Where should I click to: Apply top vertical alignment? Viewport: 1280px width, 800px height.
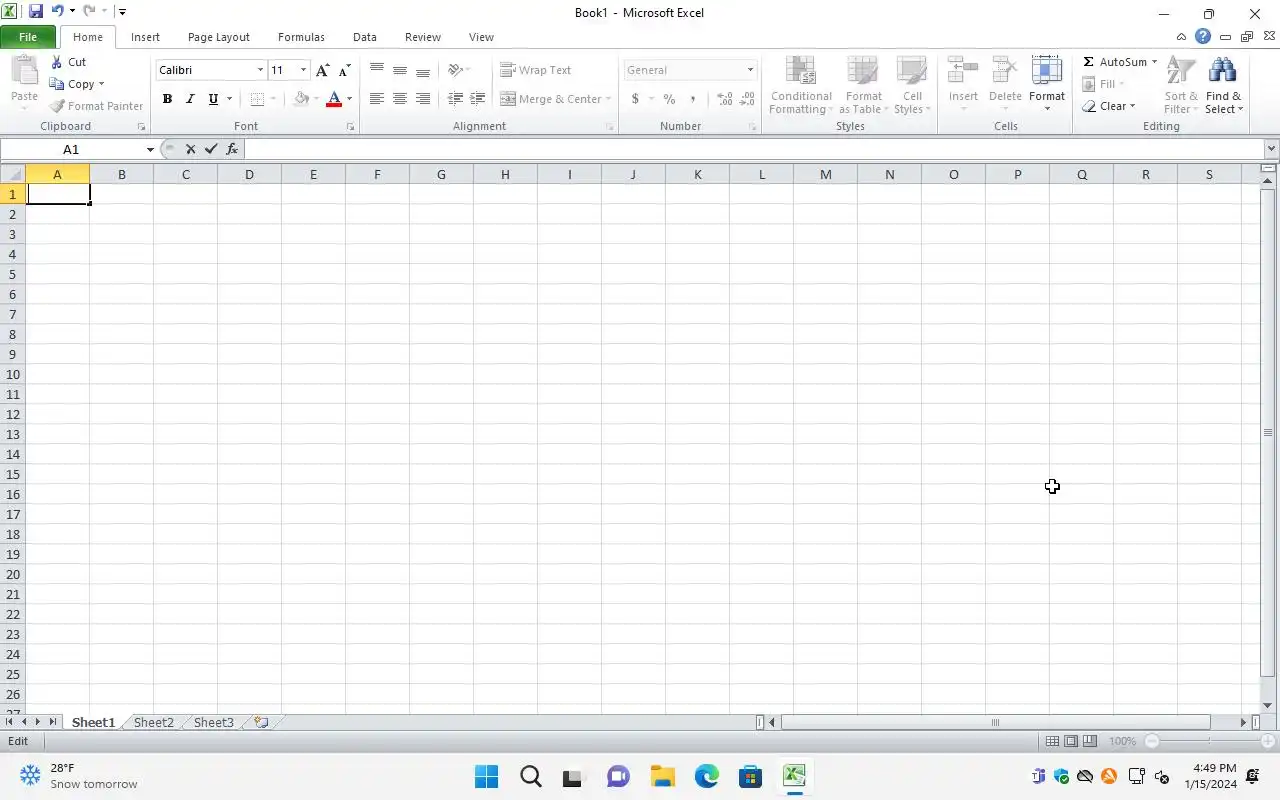pyautogui.click(x=377, y=70)
